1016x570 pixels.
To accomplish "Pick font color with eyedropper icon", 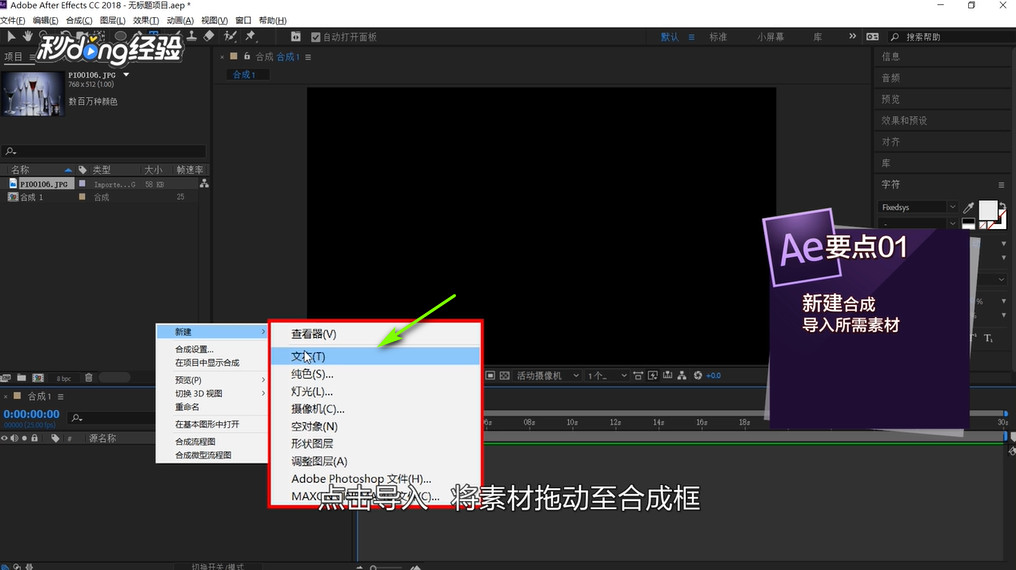I will click(969, 208).
